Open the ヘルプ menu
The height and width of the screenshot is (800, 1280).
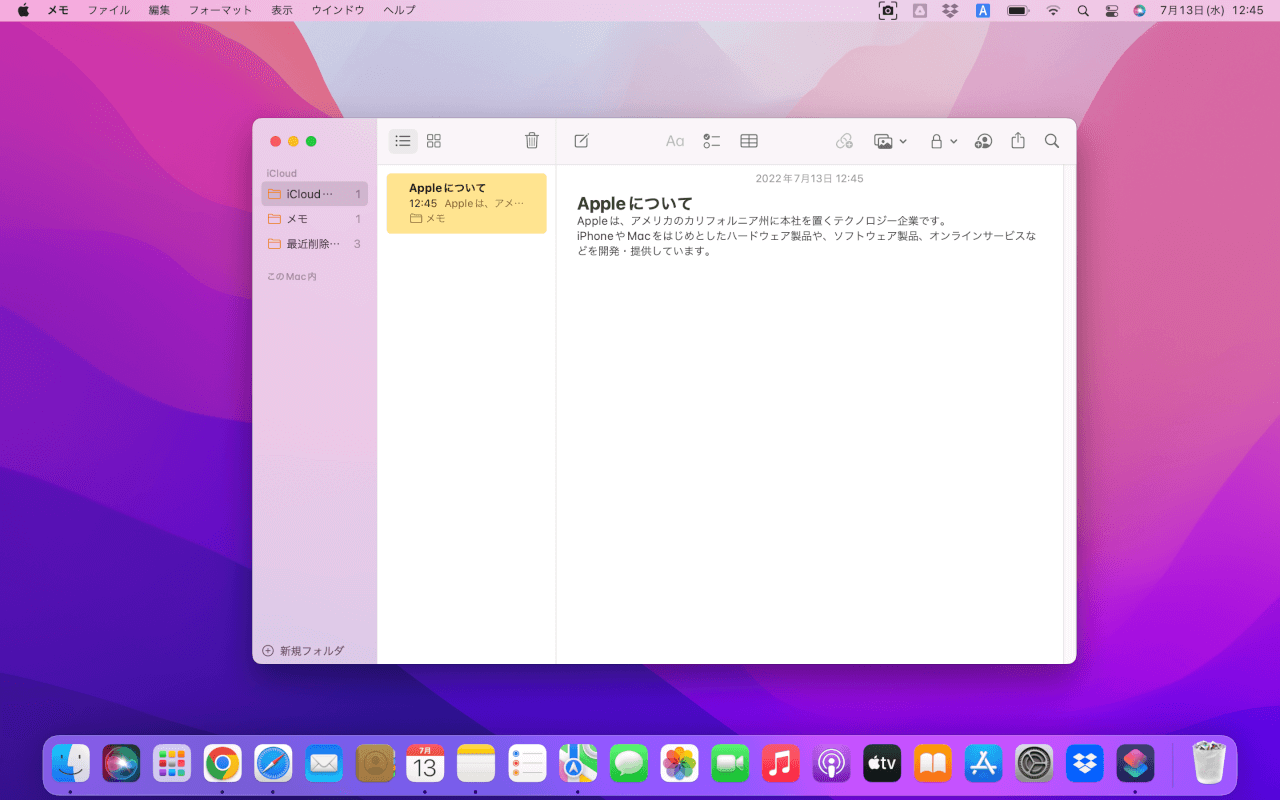[x=399, y=10]
